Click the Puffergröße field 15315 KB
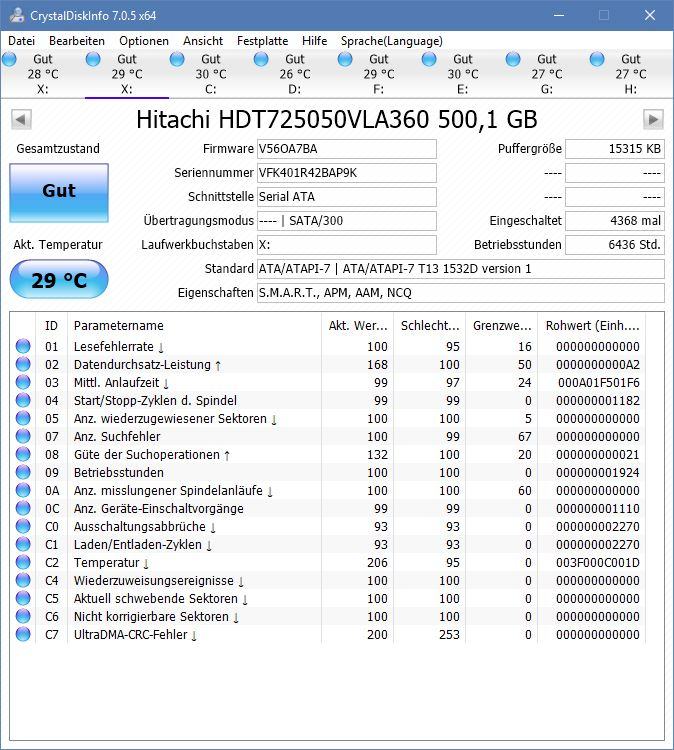674x750 pixels. pyautogui.click(x=615, y=149)
